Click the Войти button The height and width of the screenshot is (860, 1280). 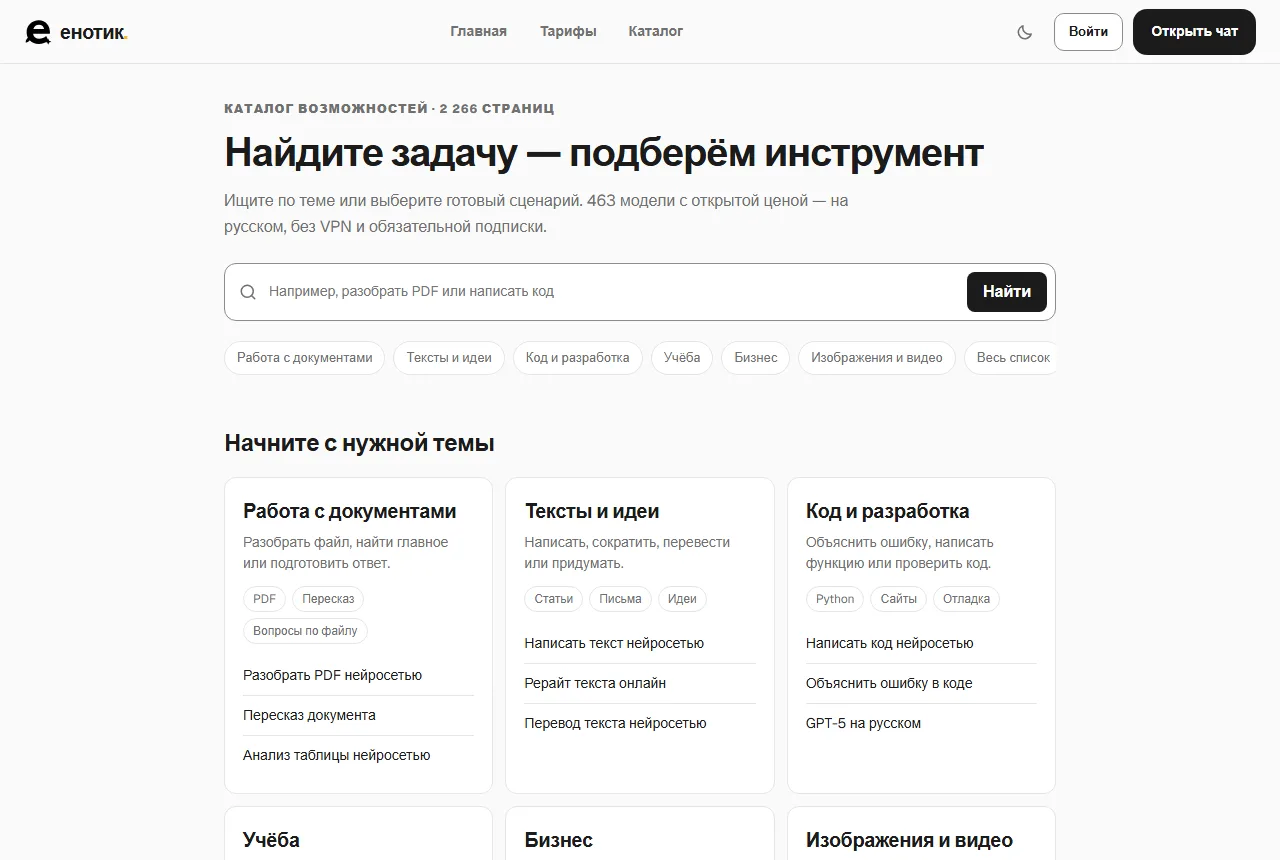1088,32
